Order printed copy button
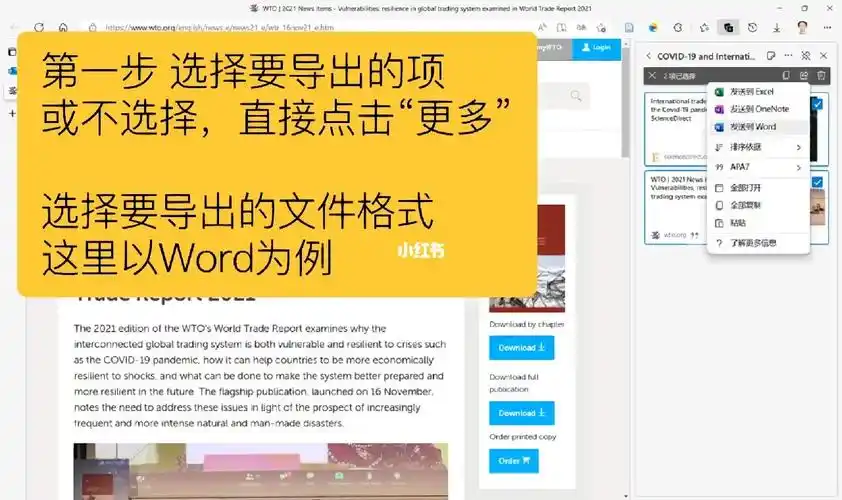The width and height of the screenshot is (842, 500). point(513,461)
